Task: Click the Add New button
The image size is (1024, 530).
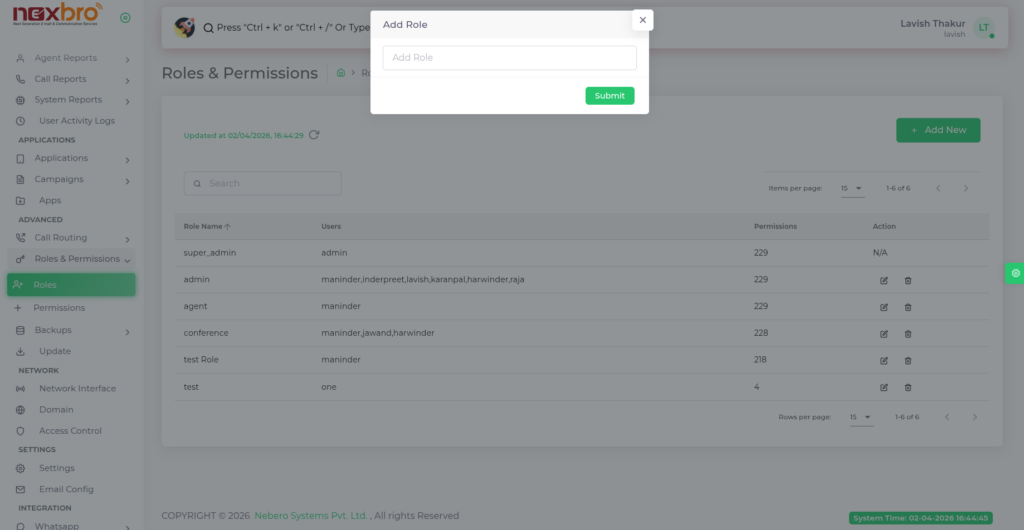Action: (938, 130)
